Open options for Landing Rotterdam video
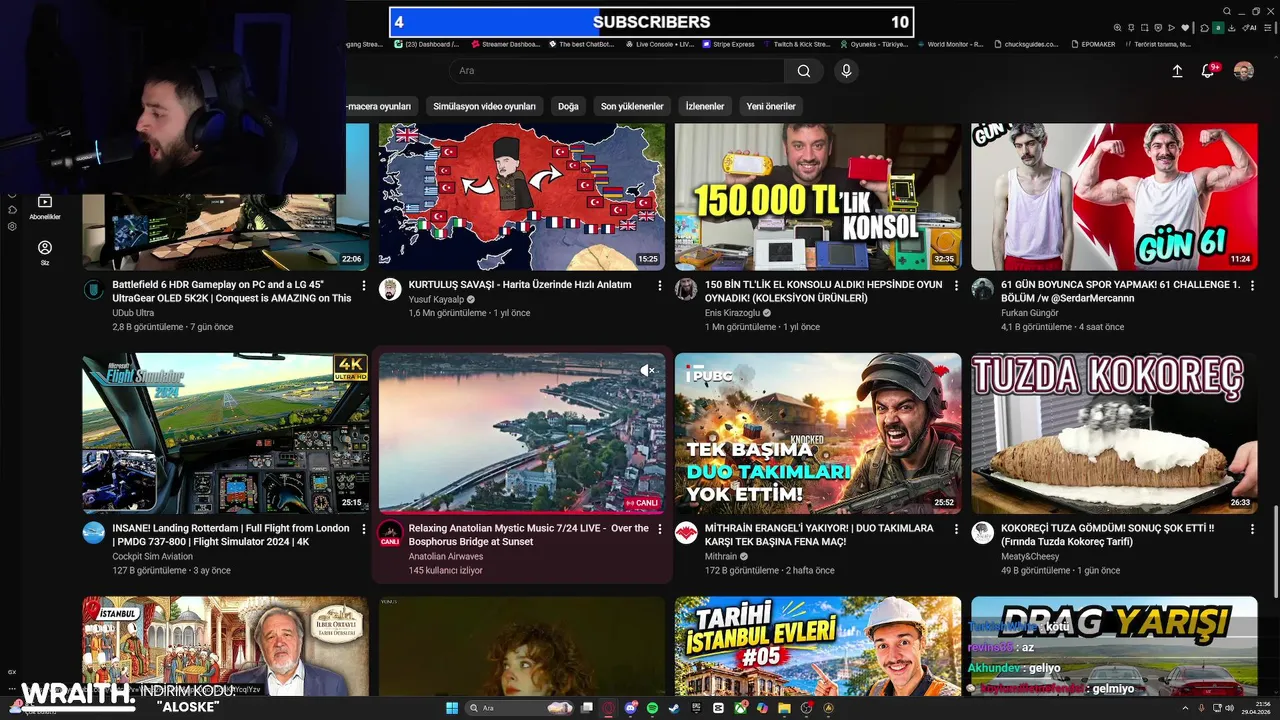1280x720 pixels. 363,529
